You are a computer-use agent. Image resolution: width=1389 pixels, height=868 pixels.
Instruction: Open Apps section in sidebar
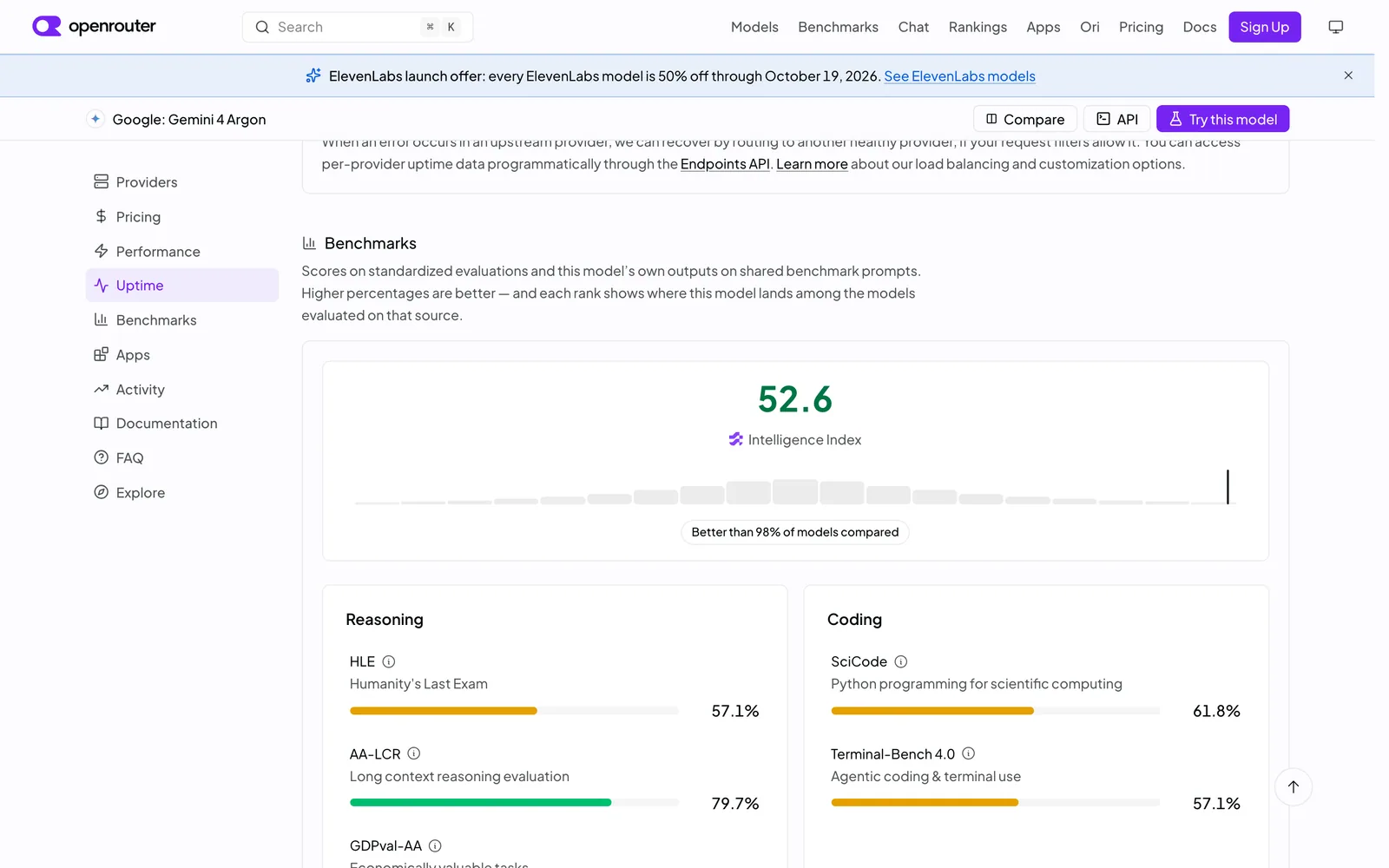coord(182,355)
